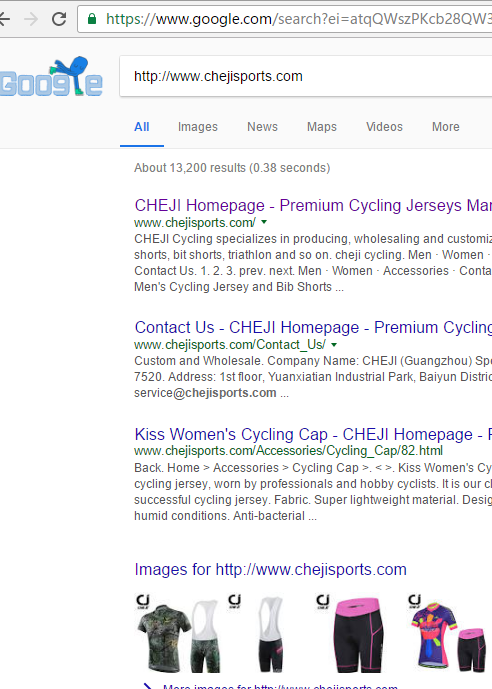Click the black pink cycling shorts thumbnail
This screenshot has width=492, height=689.
356,633
